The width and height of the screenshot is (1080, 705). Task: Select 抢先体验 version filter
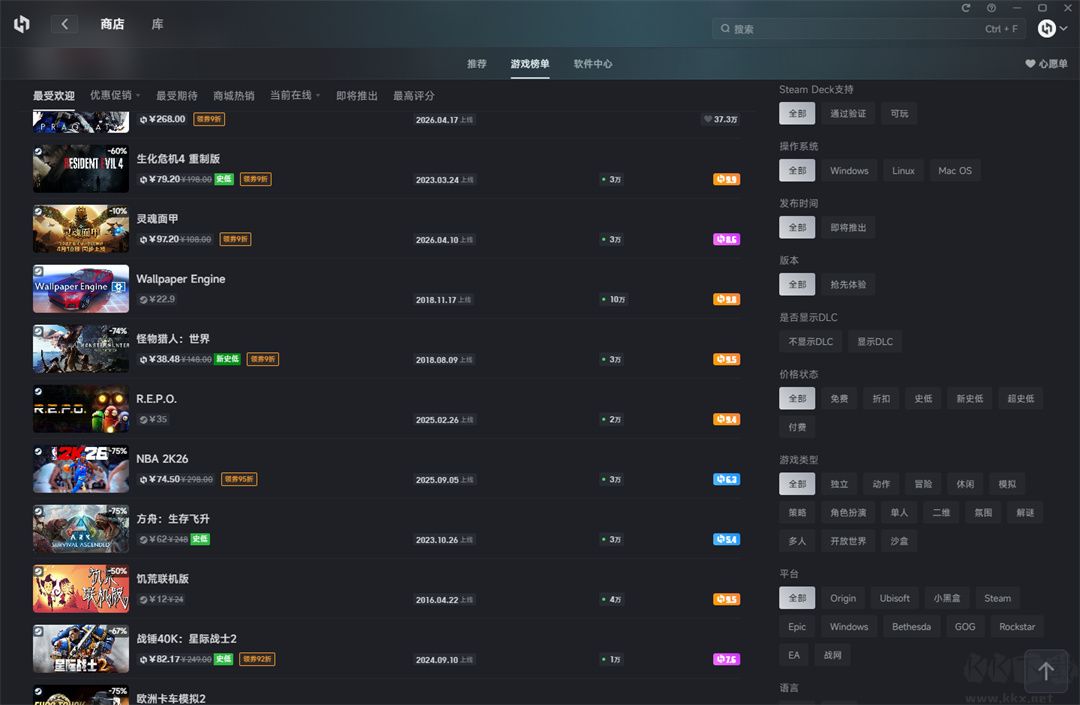[848, 284]
